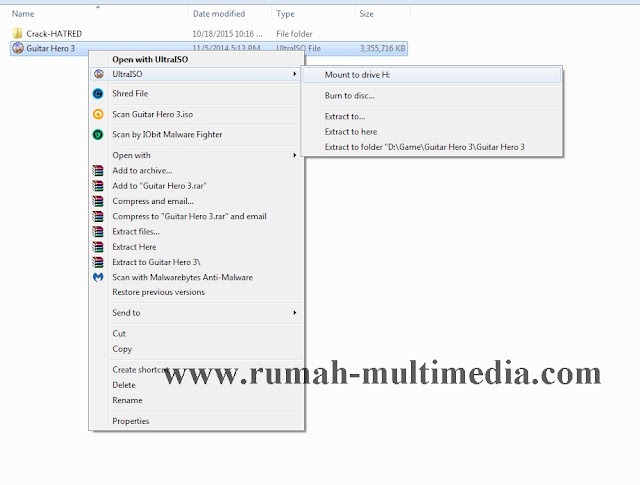The image size is (640, 485).
Task: Sort by the Date modified column header
Action: [x=219, y=14]
